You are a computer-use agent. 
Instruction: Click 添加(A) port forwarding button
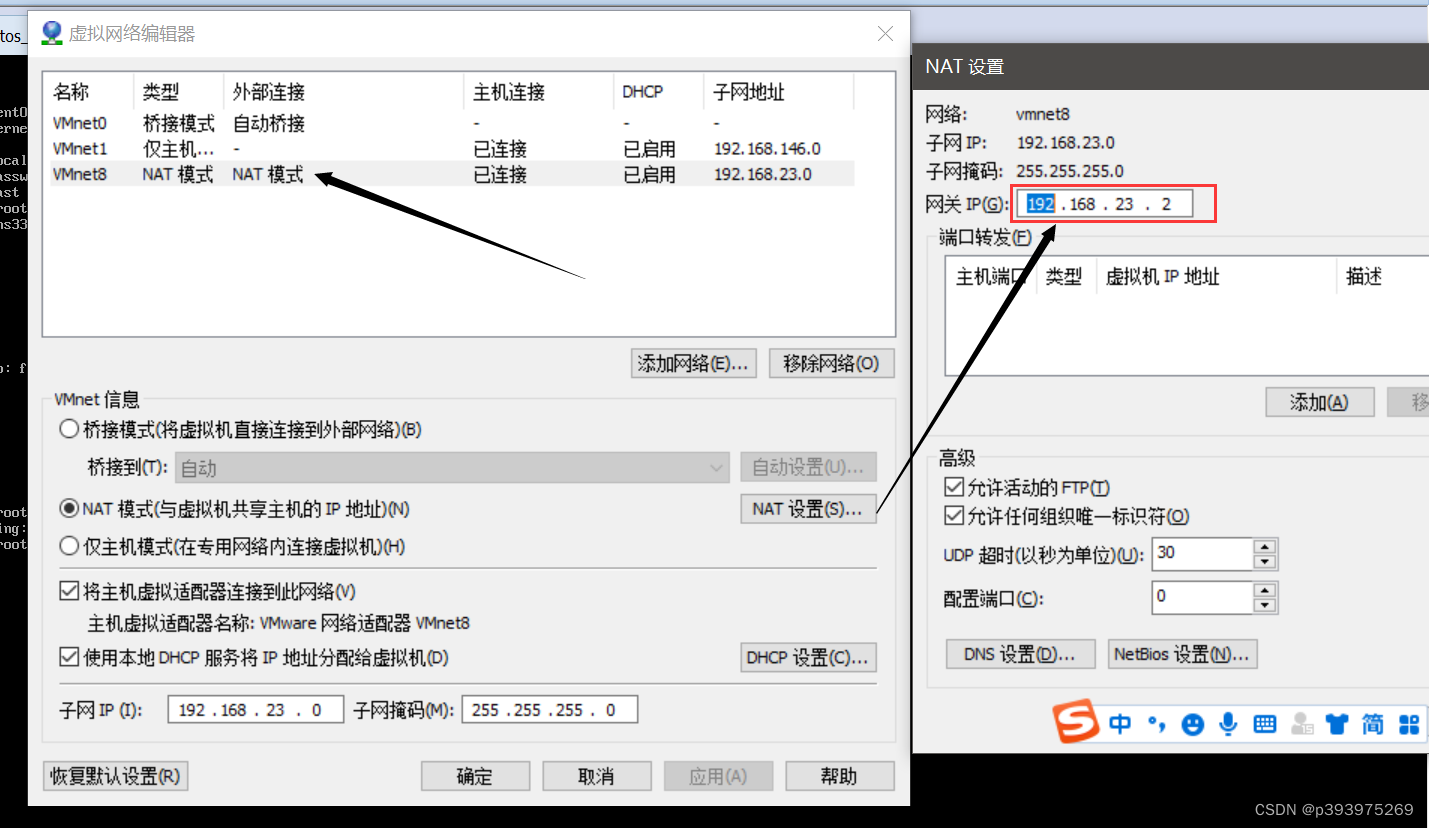[1320, 402]
